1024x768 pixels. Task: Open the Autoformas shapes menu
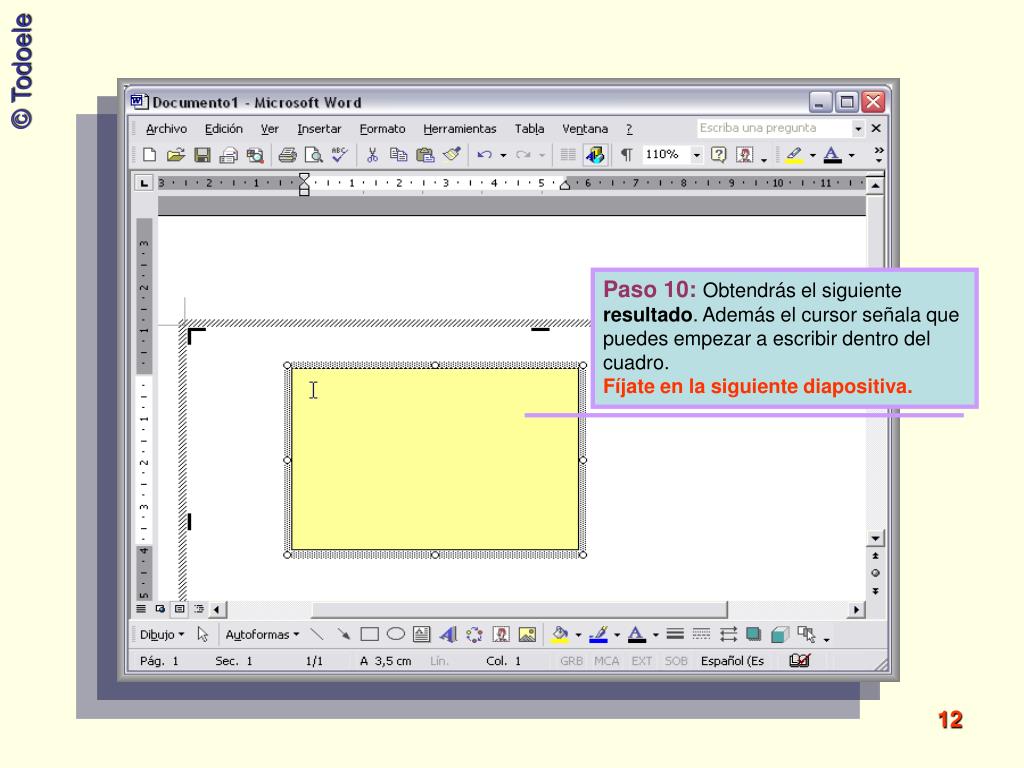(262, 634)
